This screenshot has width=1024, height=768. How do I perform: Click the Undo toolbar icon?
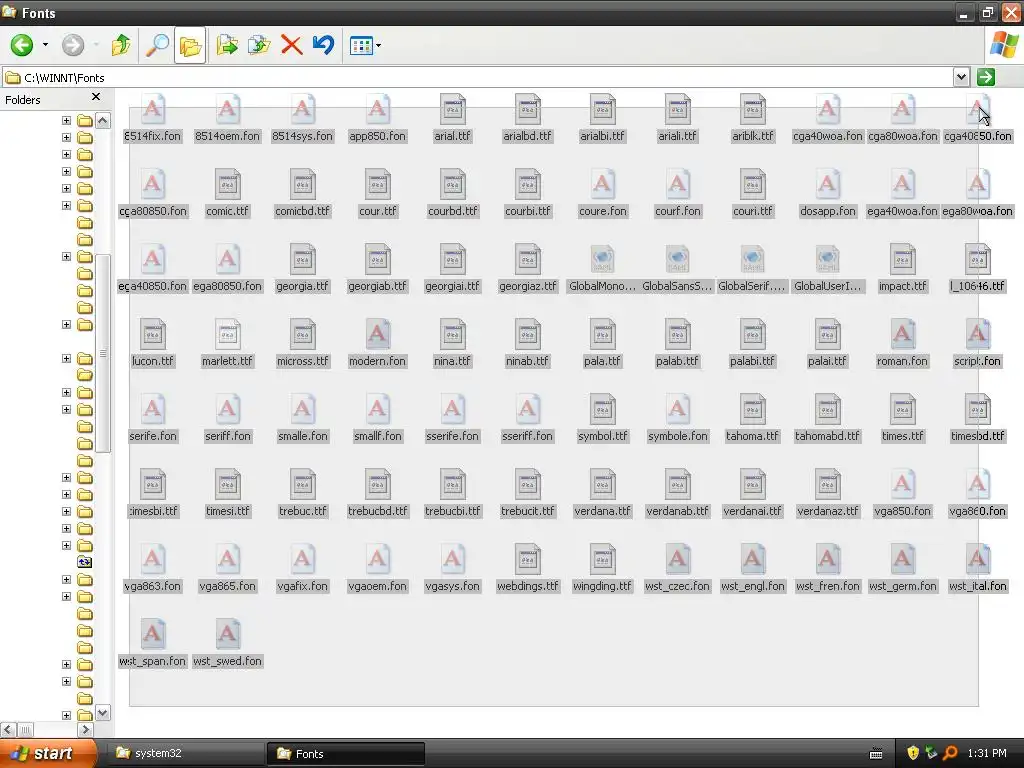pyautogui.click(x=323, y=45)
